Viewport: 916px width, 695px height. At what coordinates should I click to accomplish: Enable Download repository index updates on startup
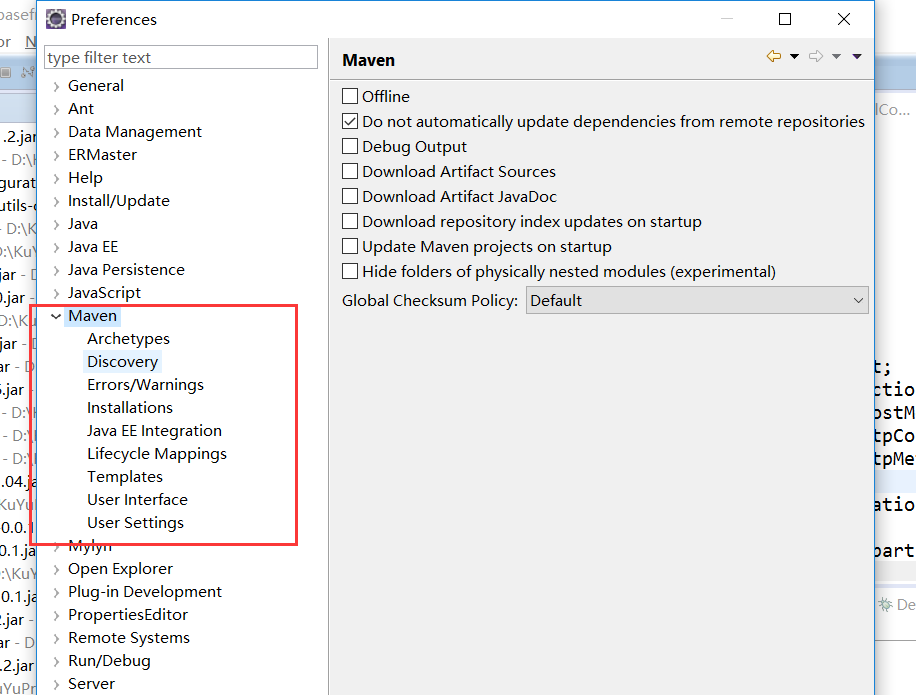(x=350, y=221)
